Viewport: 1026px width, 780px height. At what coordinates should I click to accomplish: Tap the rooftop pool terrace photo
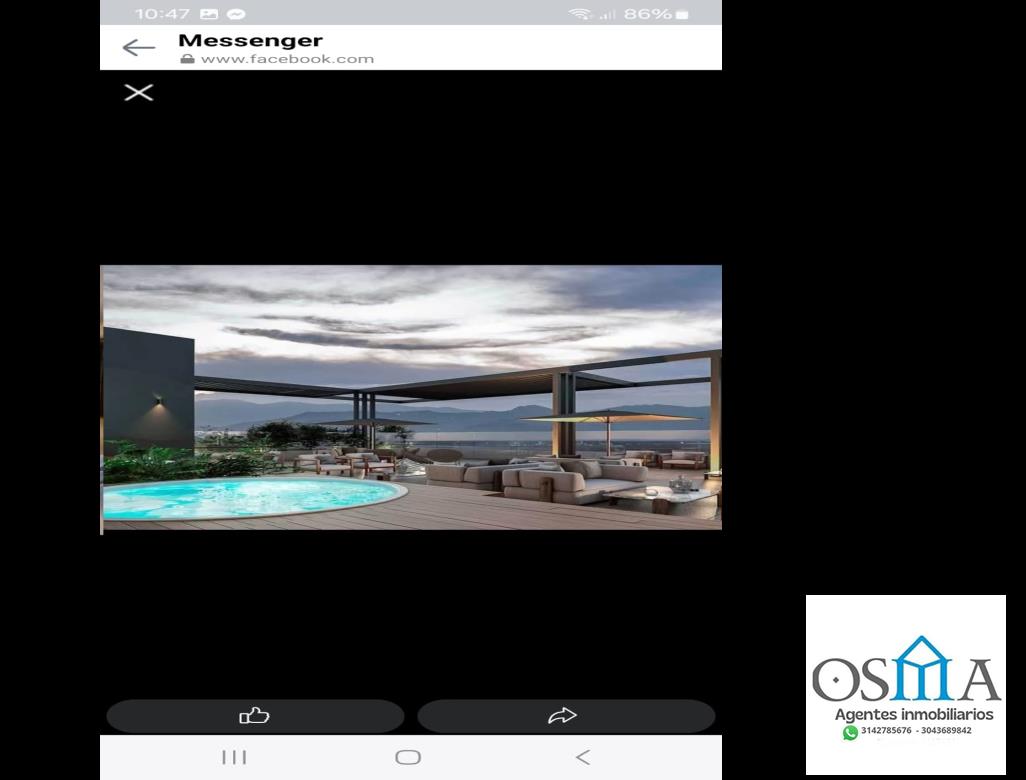coord(411,397)
